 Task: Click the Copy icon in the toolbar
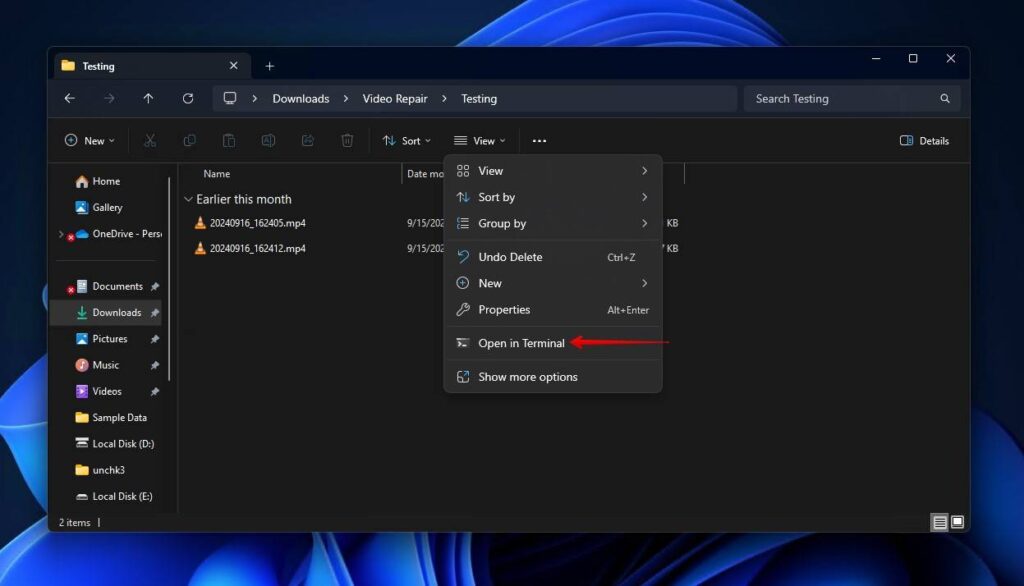coord(189,140)
